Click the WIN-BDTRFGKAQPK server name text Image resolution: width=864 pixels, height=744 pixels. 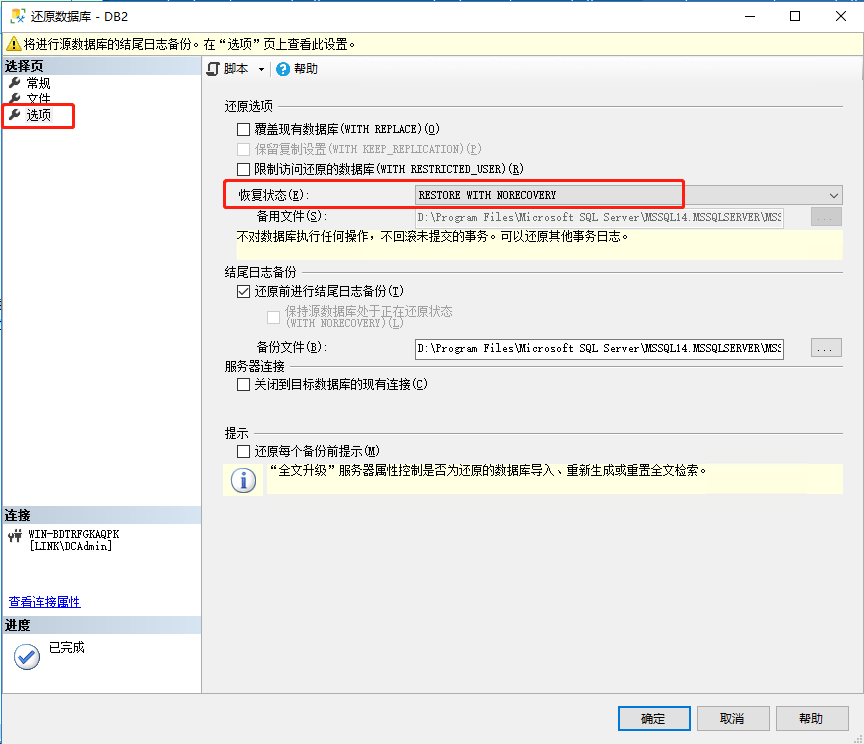[74, 534]
